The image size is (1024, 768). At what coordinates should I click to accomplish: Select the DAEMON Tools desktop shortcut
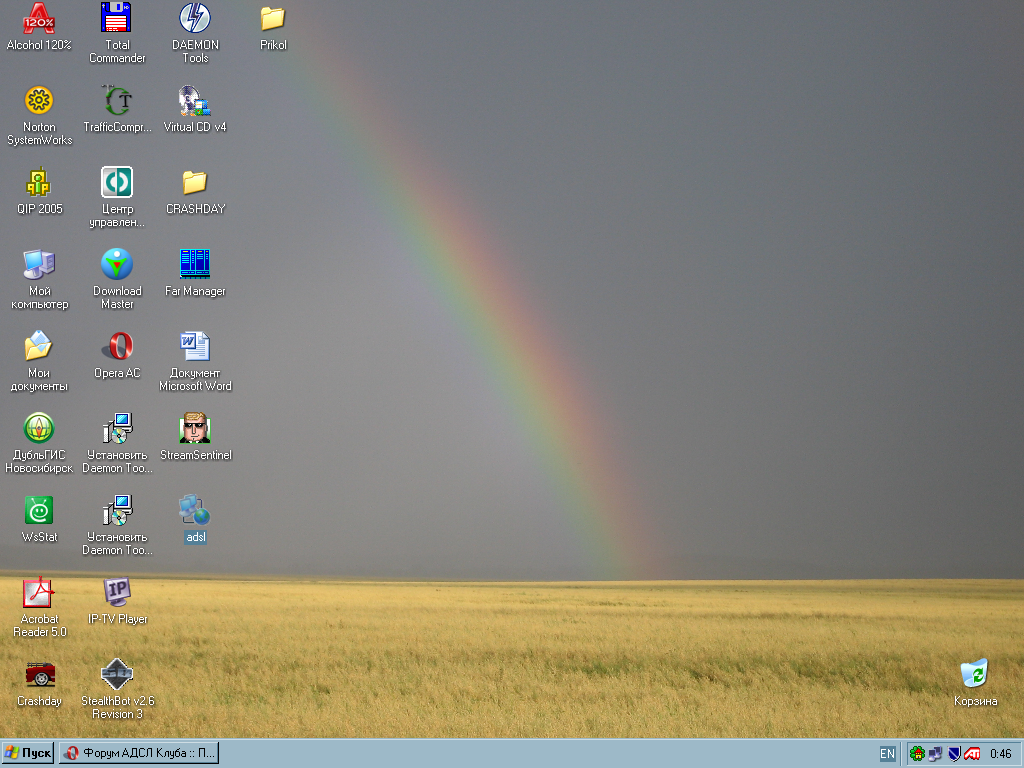195,18
